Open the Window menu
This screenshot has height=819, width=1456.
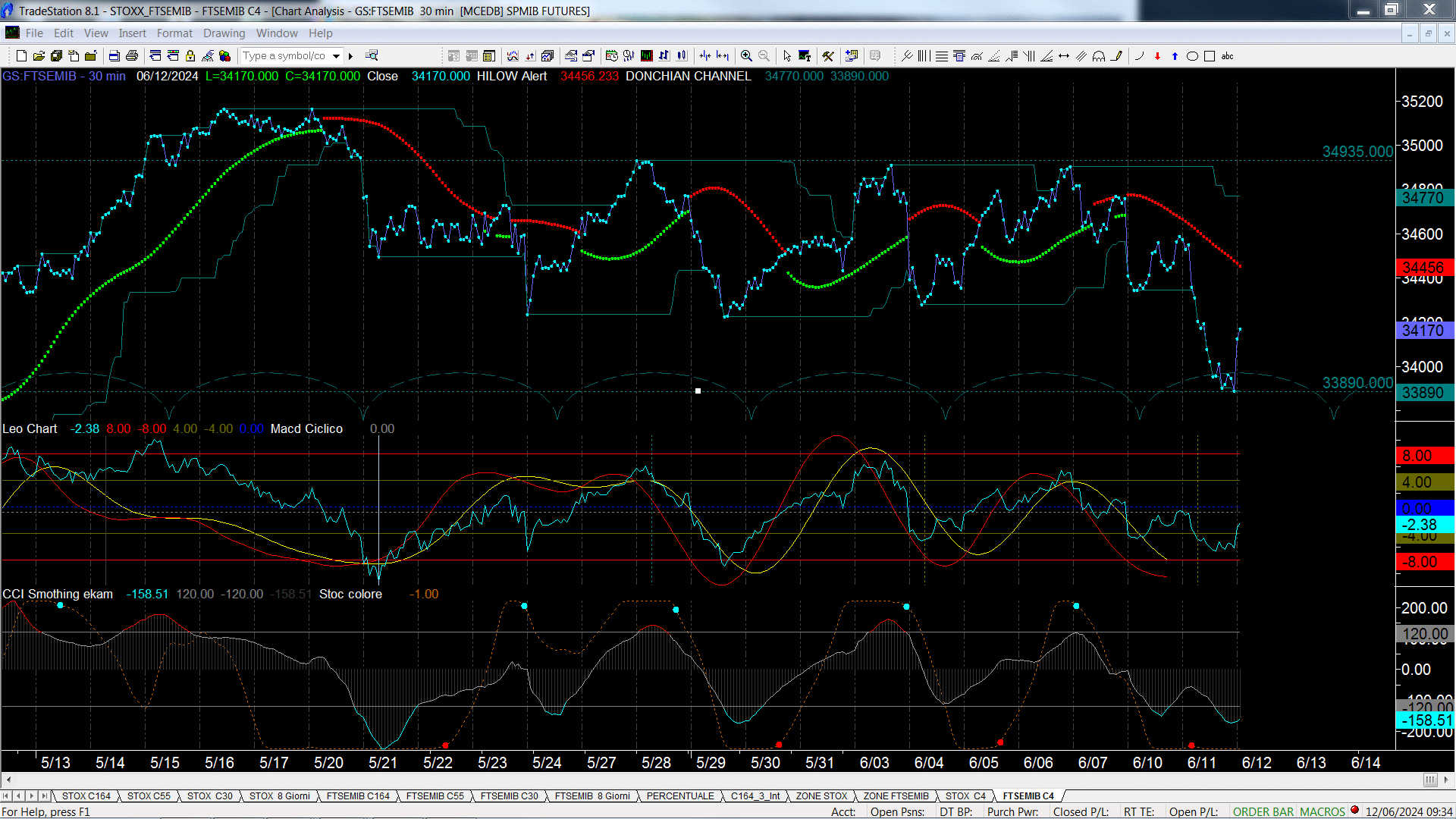277,33
